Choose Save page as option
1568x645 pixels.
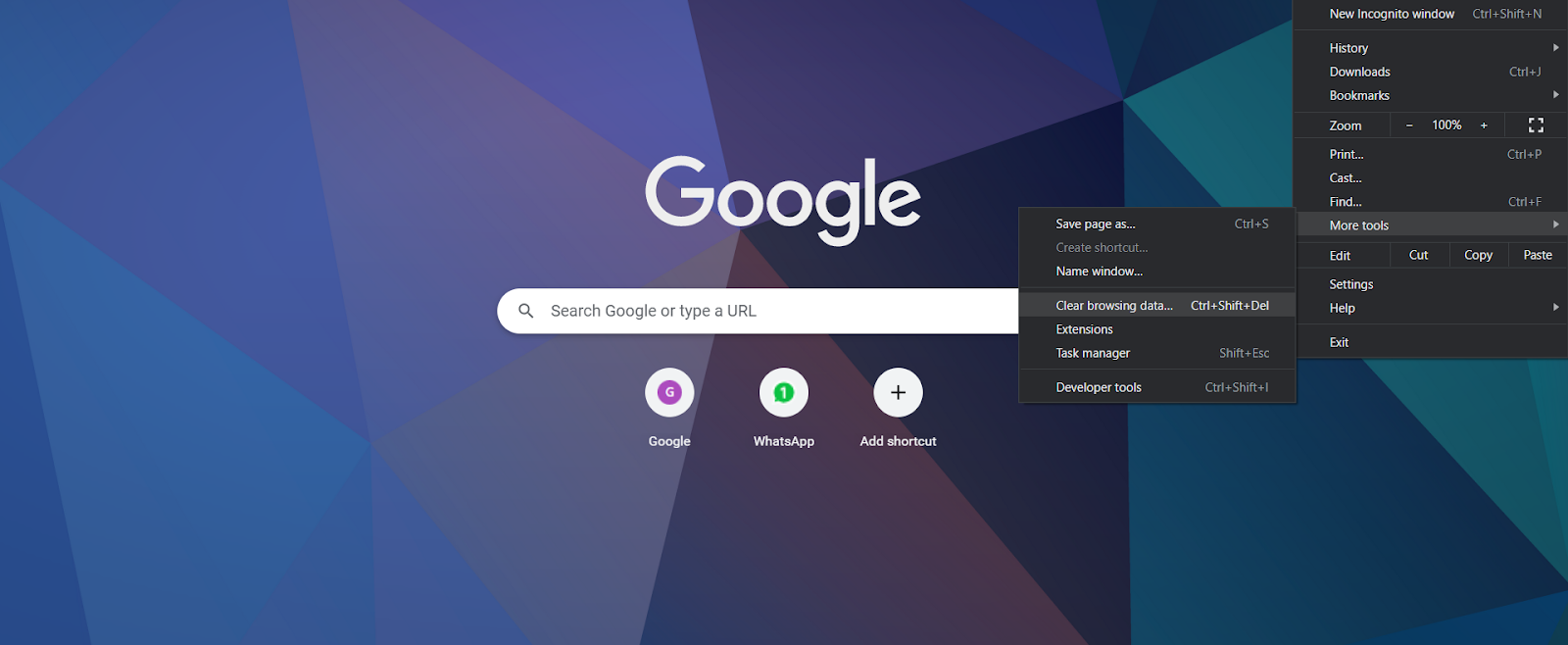click(x=1096, y=223)
